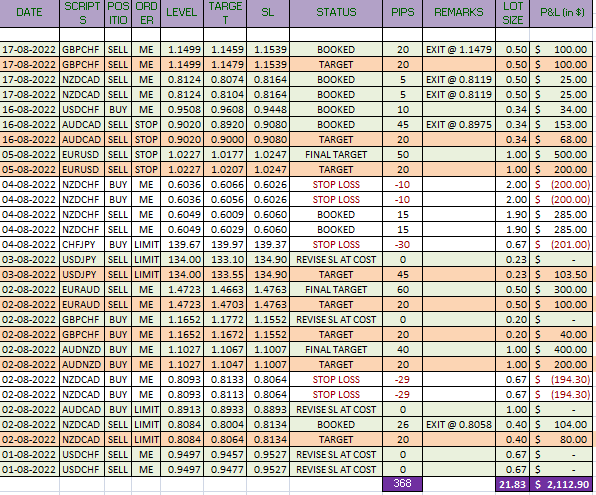Click the target cell 1.4663
596x495 pixels.
225,290
